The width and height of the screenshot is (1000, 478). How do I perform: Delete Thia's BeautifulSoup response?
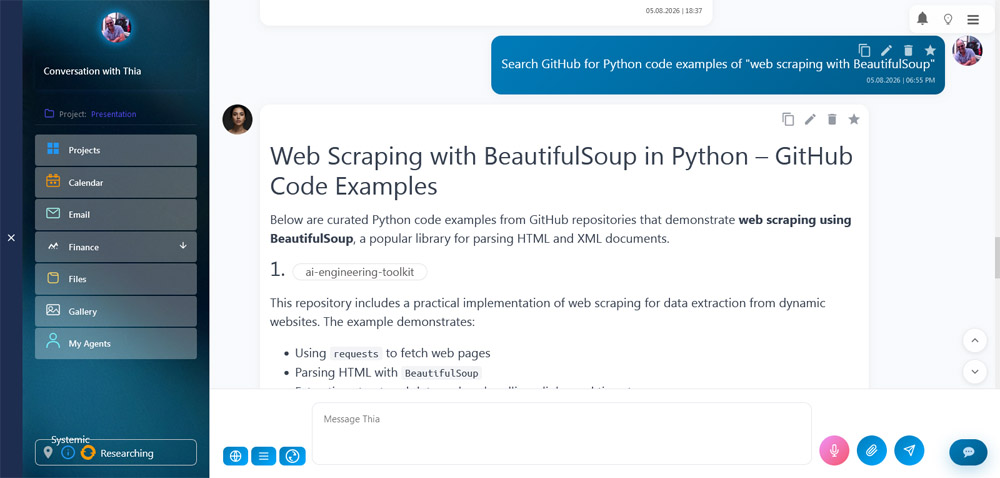[x=832, y=119]
